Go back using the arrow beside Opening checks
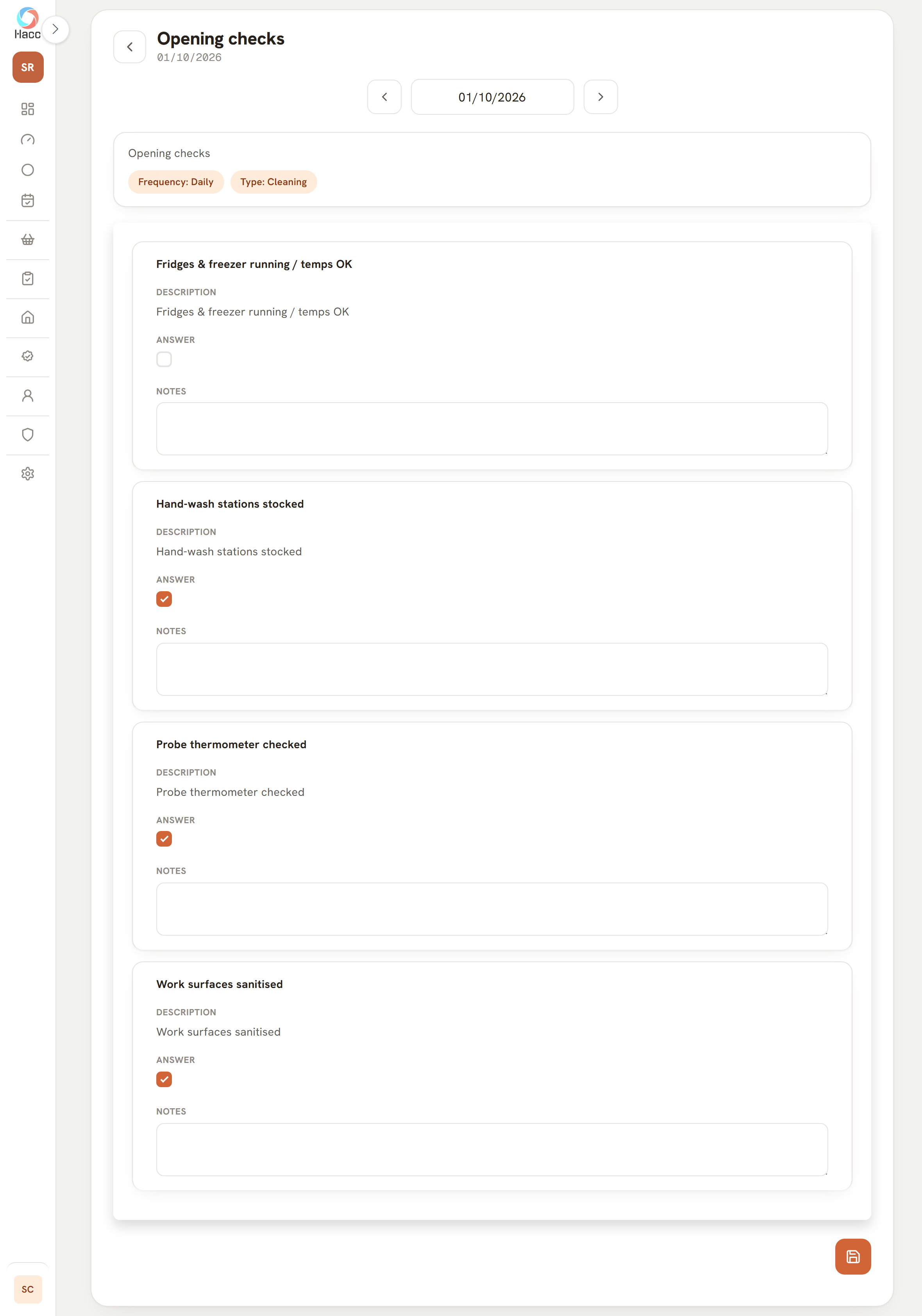 point(130,47)
